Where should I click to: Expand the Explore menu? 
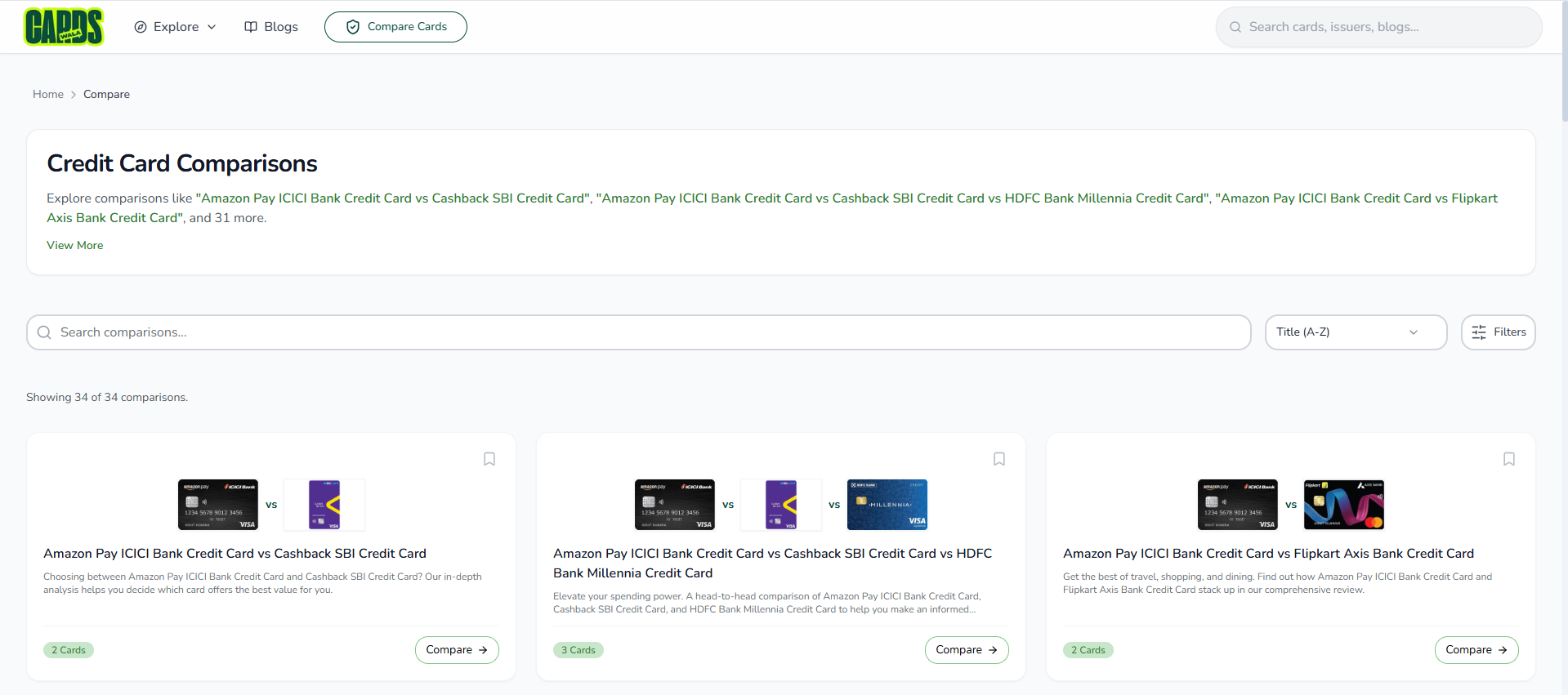click(175, 27)
